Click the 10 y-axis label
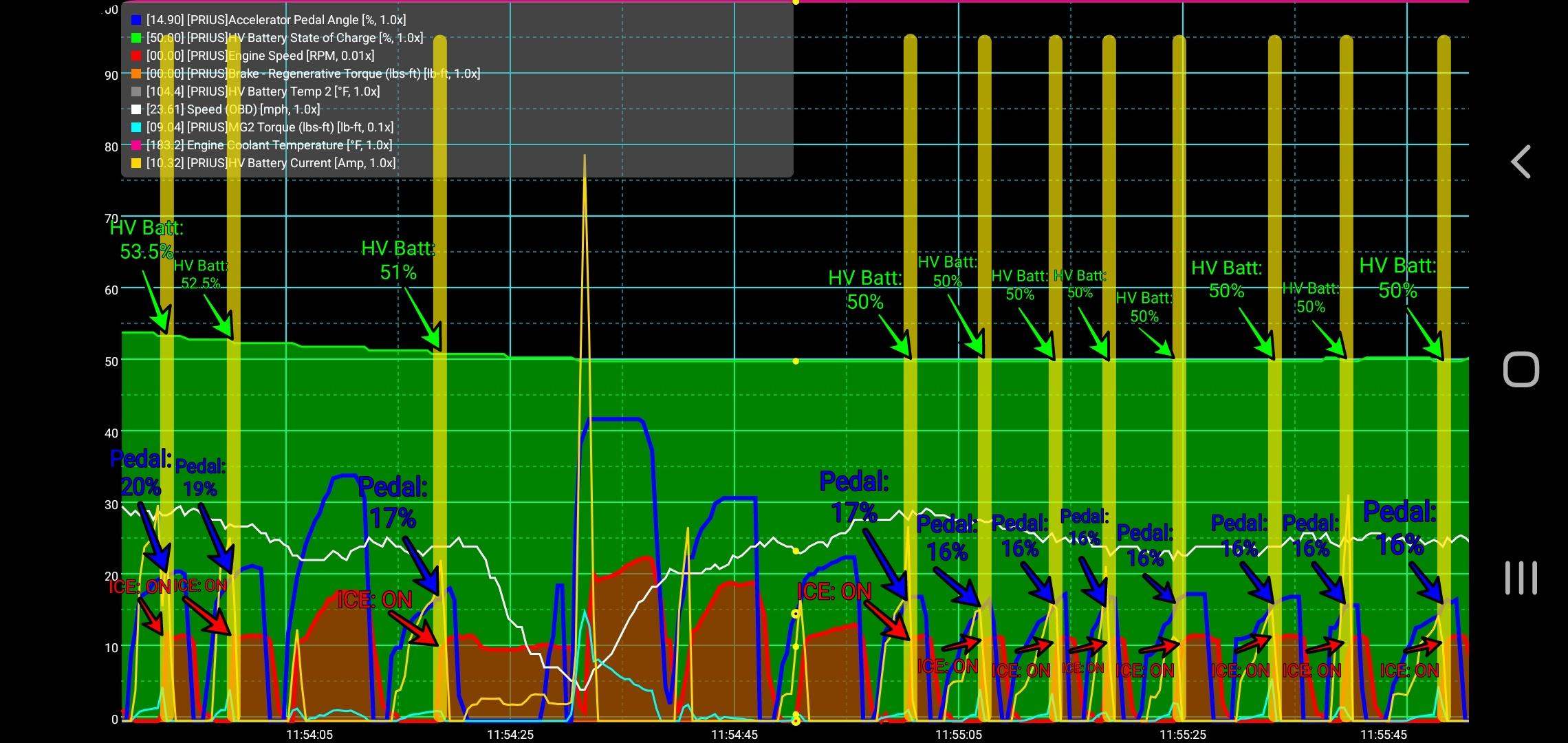 click(x=111, y=647)
